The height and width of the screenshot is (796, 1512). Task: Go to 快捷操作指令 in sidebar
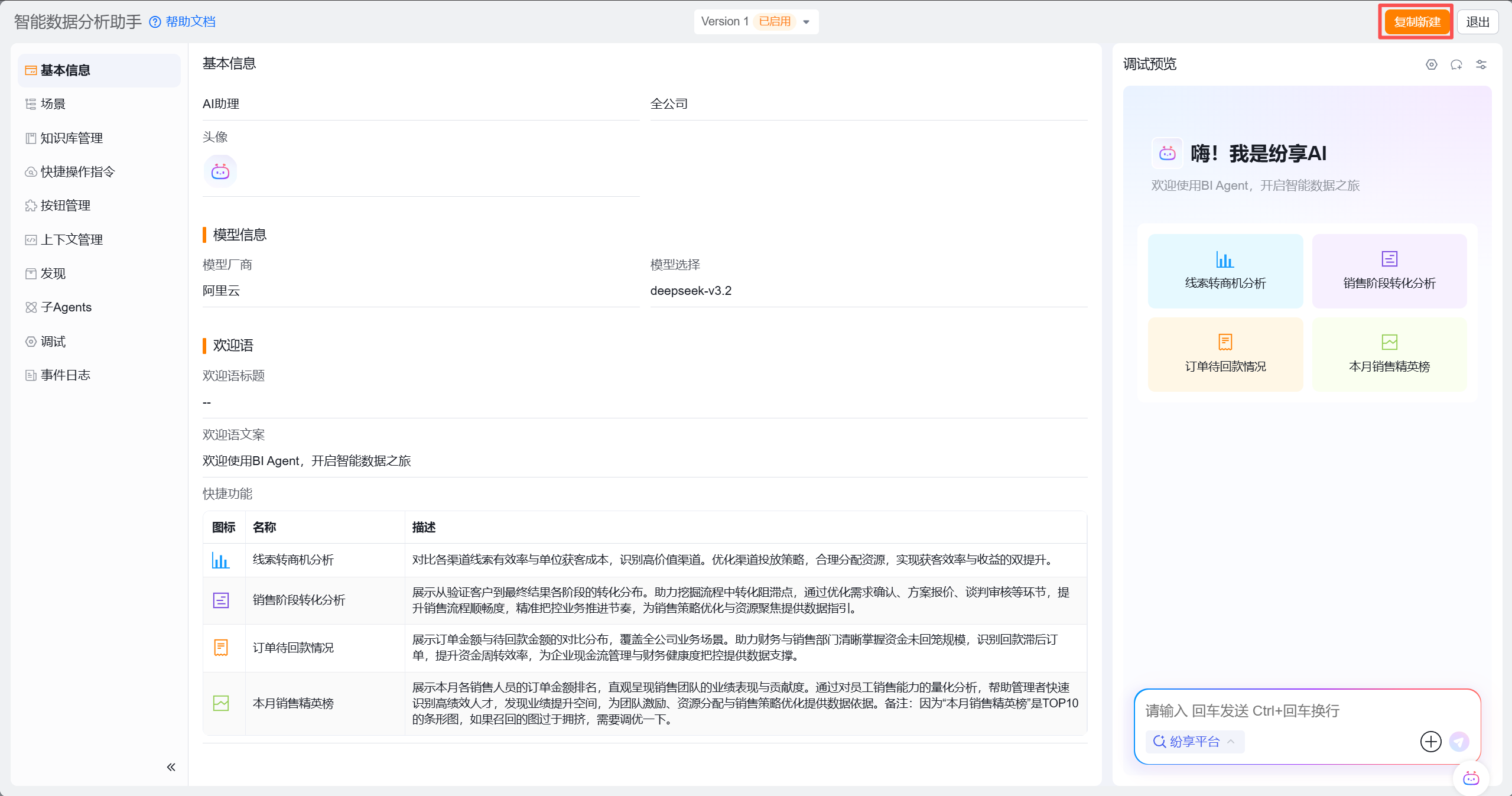(x=77, y=171)
